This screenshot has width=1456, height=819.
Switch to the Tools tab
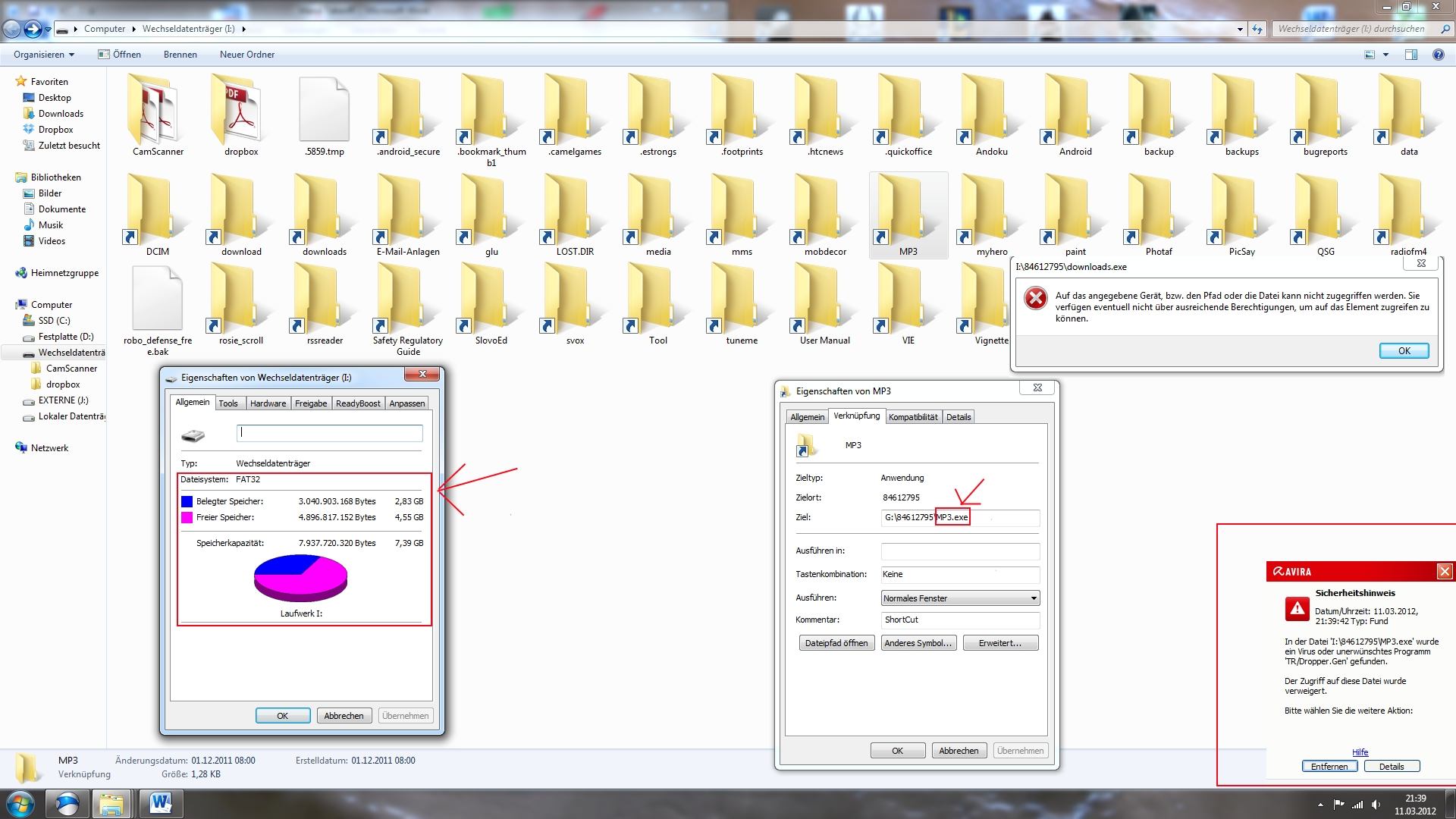click(x=228, y=403)
